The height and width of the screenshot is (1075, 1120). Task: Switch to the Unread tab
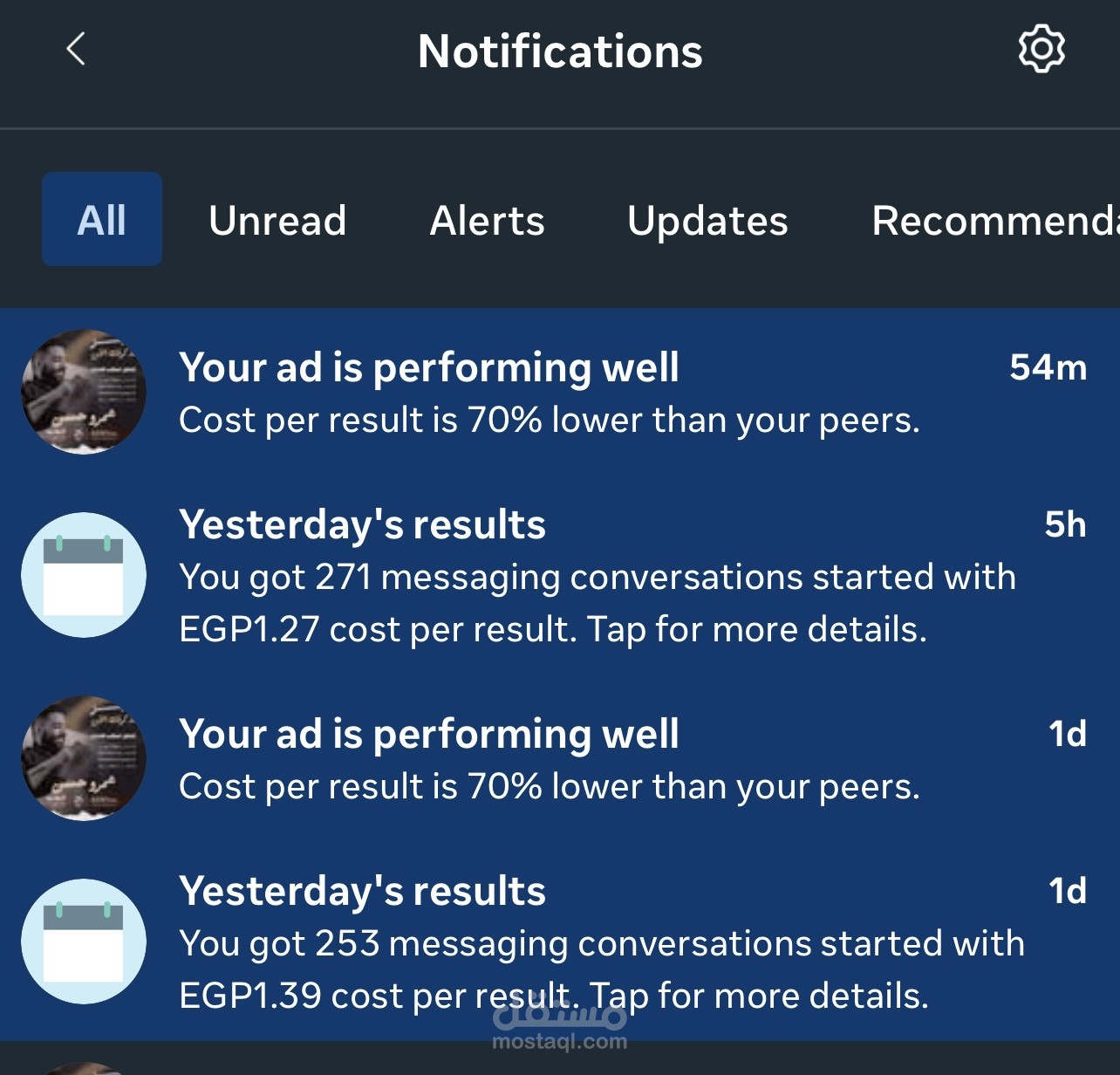pyautogui.click(x=277, y=220)
